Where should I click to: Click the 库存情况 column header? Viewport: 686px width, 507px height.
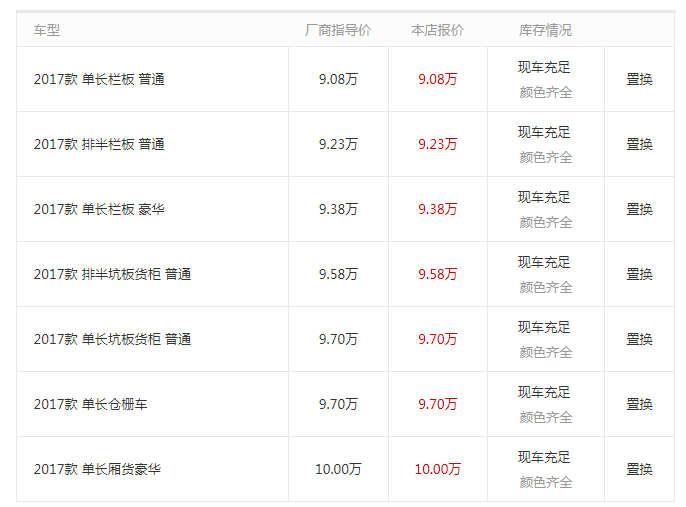pyautogui.click(x=545, y=30)
